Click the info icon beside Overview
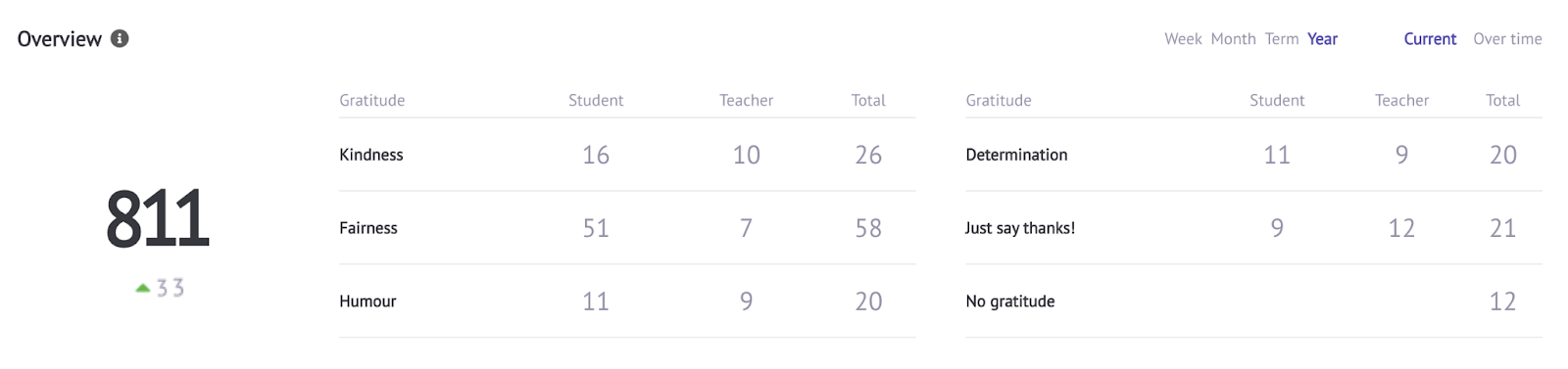Image resolution: width=1568 pixels, height=369 pixels. (x=120, y=38)
